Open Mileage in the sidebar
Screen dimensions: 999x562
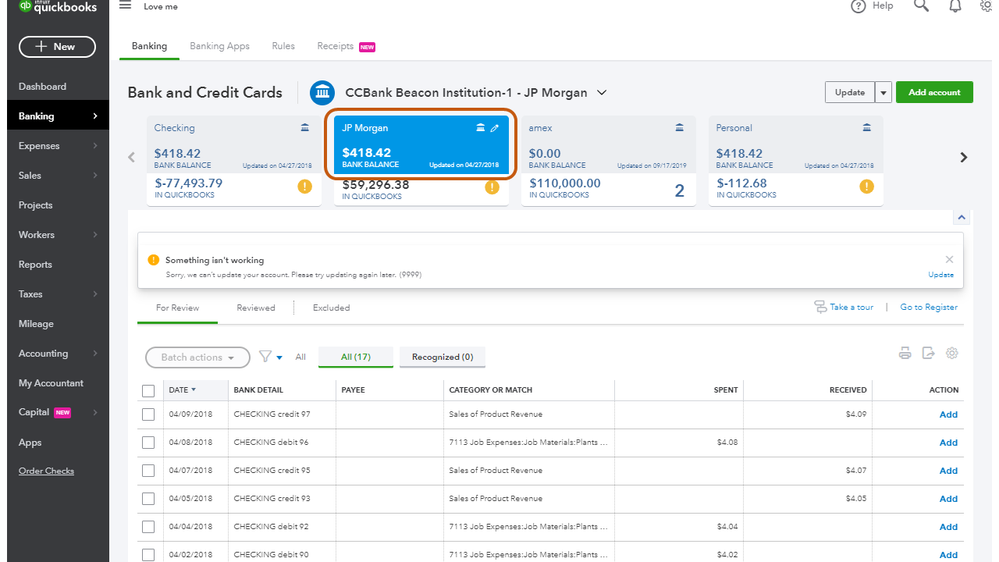[x=36, y=324]
